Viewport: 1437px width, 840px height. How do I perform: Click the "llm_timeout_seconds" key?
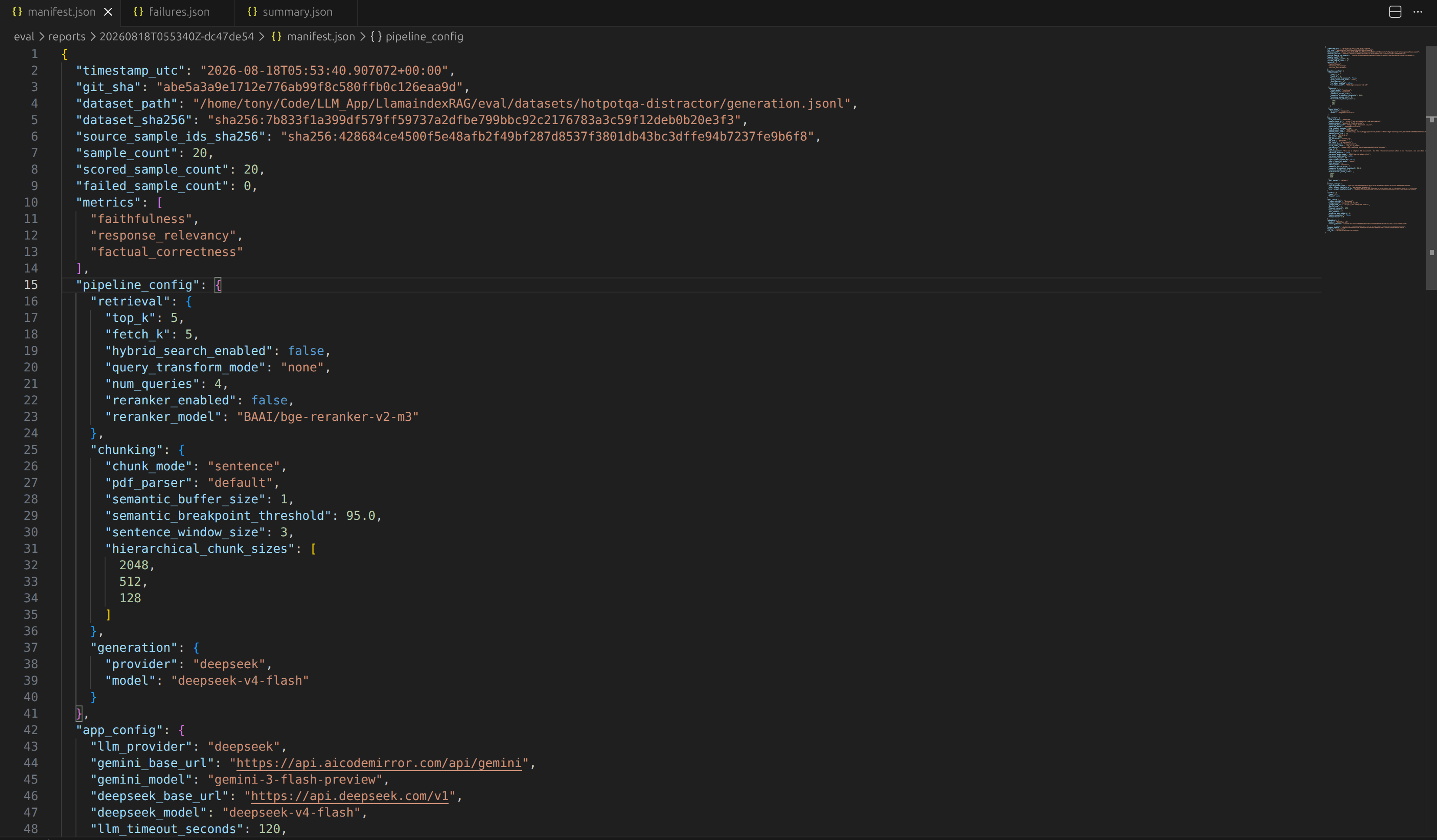tap(167, 830)
